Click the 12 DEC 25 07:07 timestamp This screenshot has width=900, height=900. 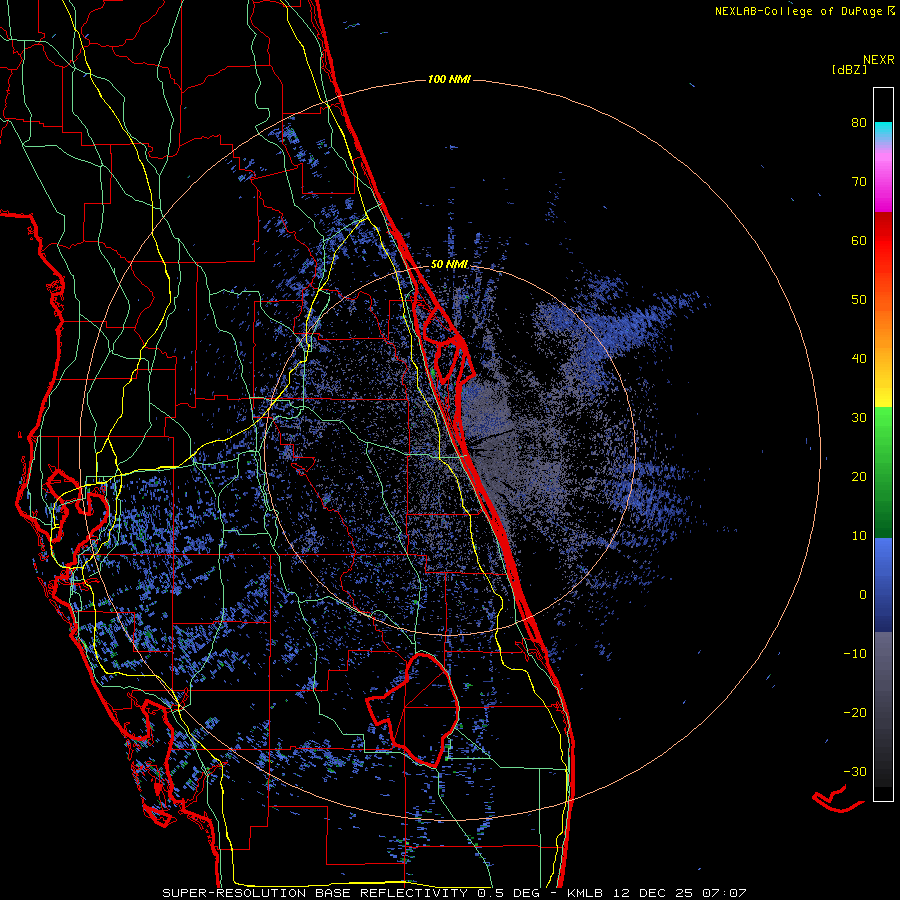[x=678, y=893]
